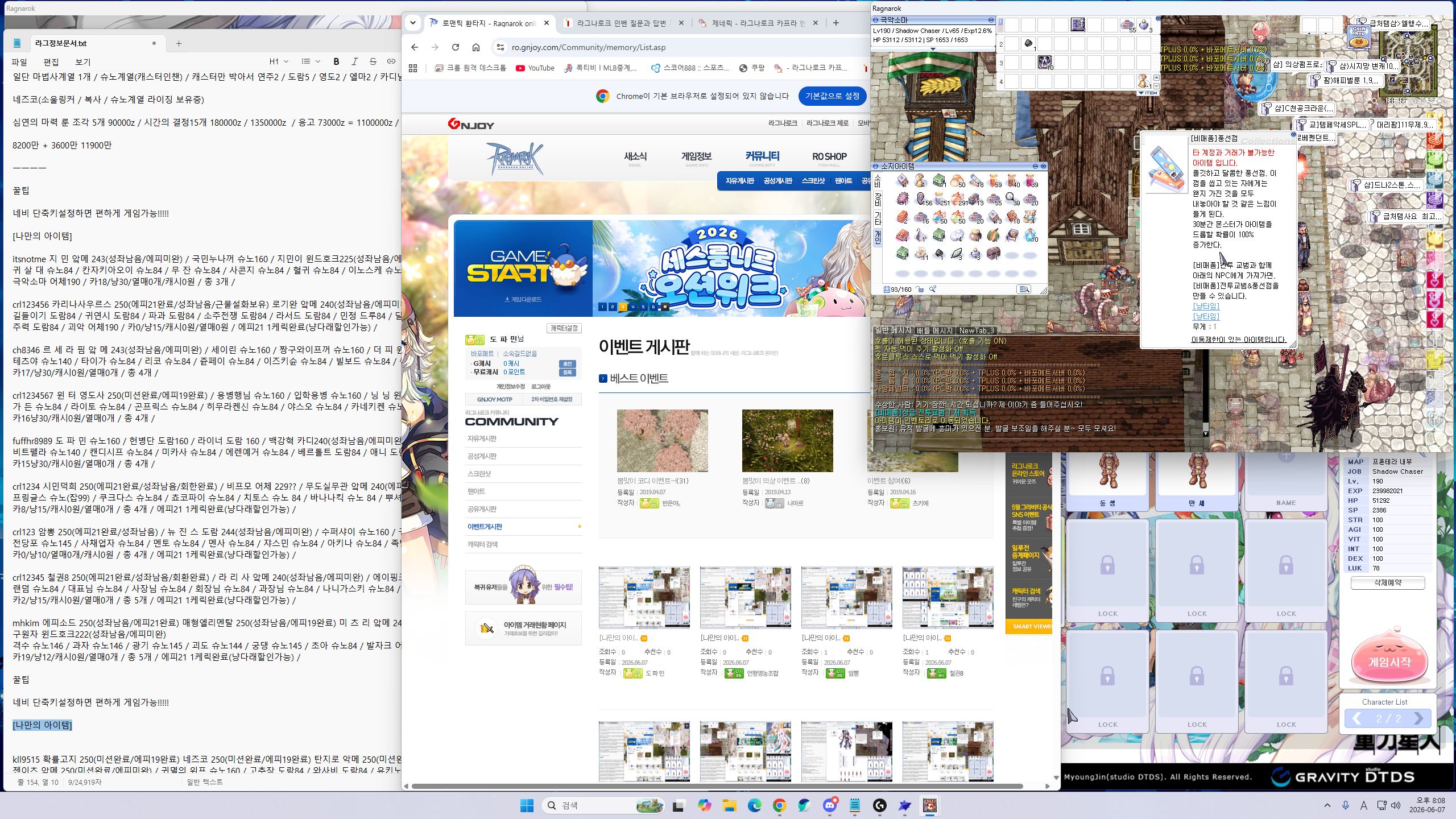The image size is (1456, 819).
Task: Click the browser horizontal scrollbar
Action: [717, 786]
